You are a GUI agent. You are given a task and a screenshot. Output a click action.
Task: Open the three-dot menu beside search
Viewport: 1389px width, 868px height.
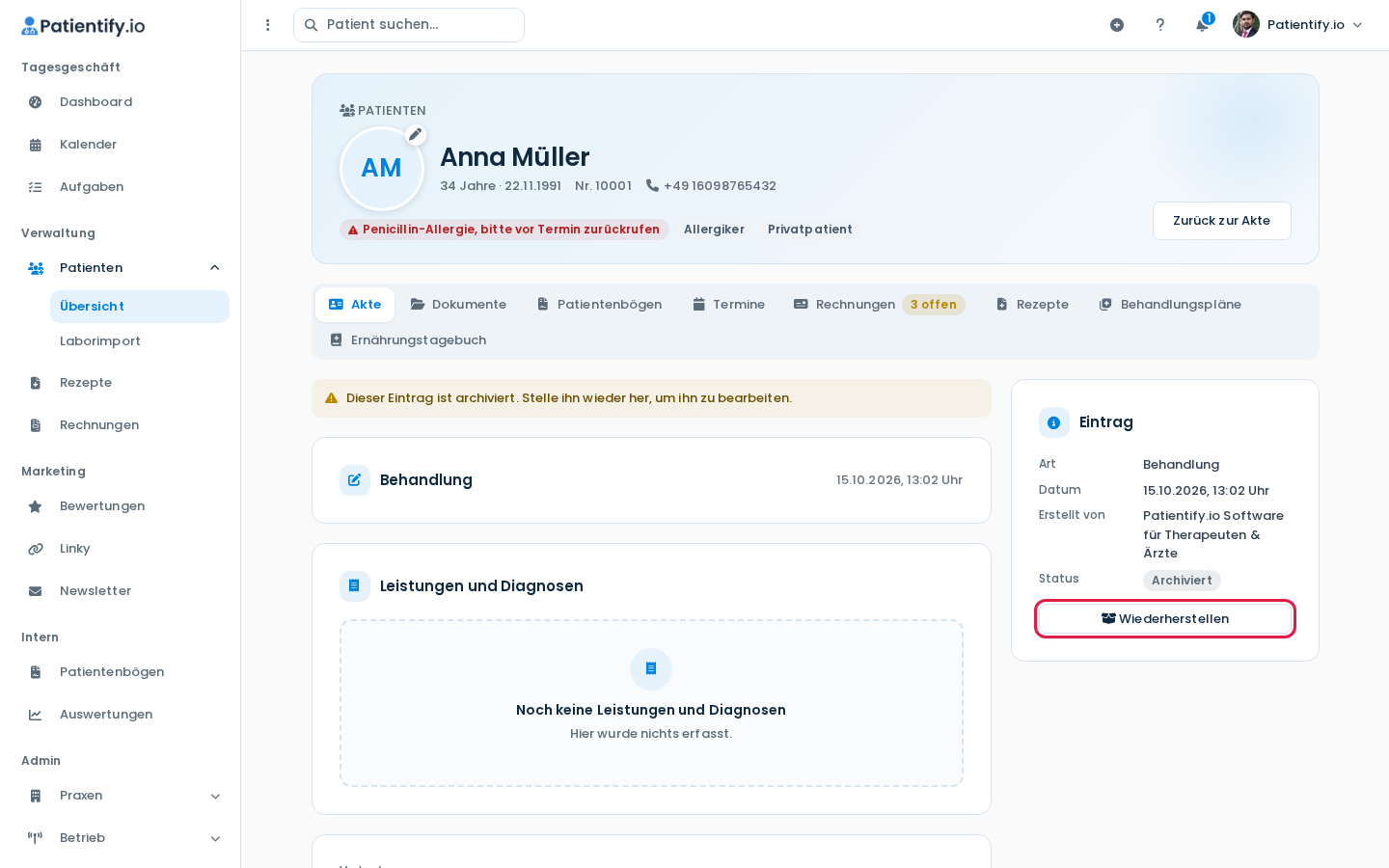tap(268, 25)
